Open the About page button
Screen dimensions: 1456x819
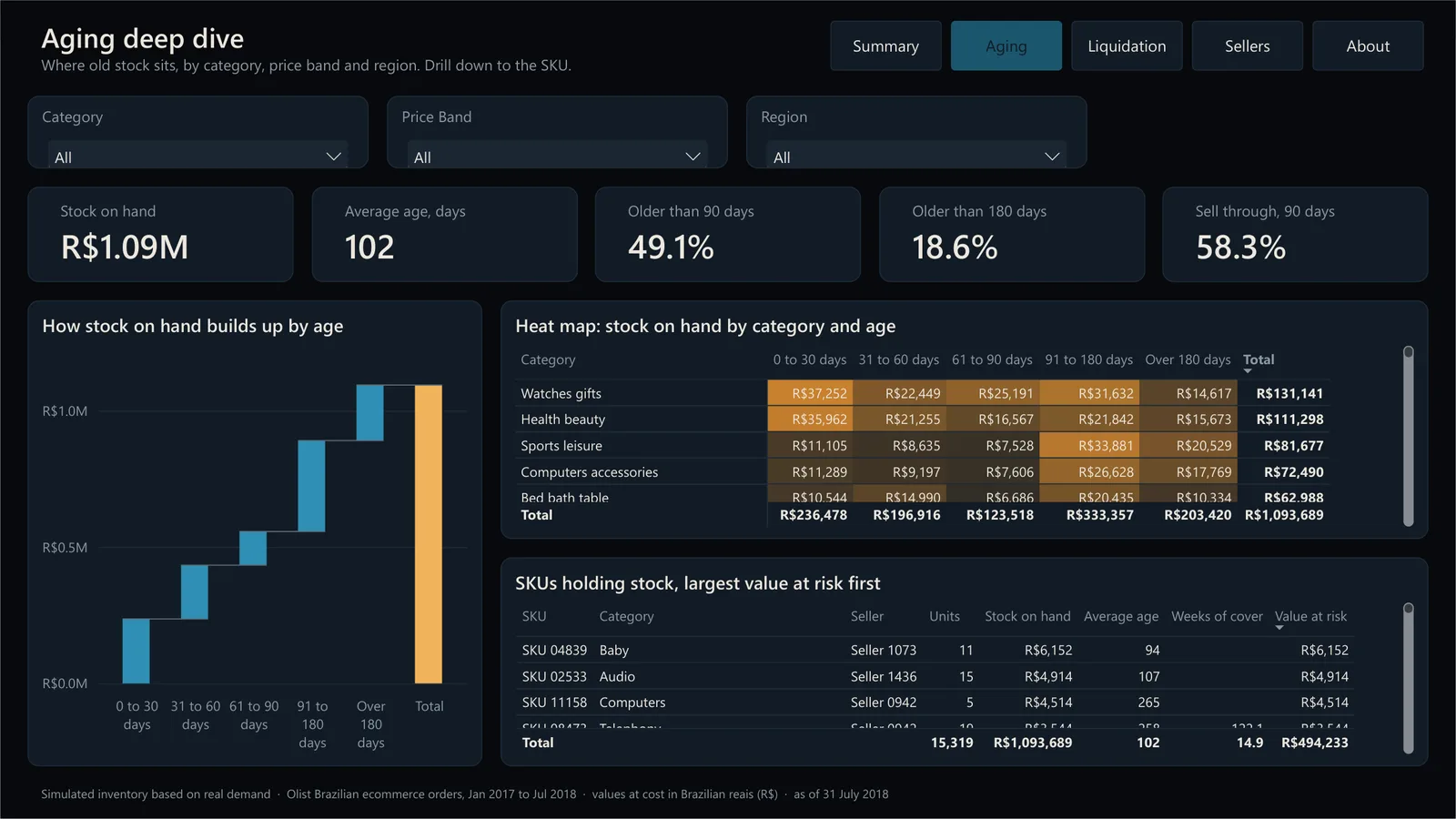pos(1368,45)
